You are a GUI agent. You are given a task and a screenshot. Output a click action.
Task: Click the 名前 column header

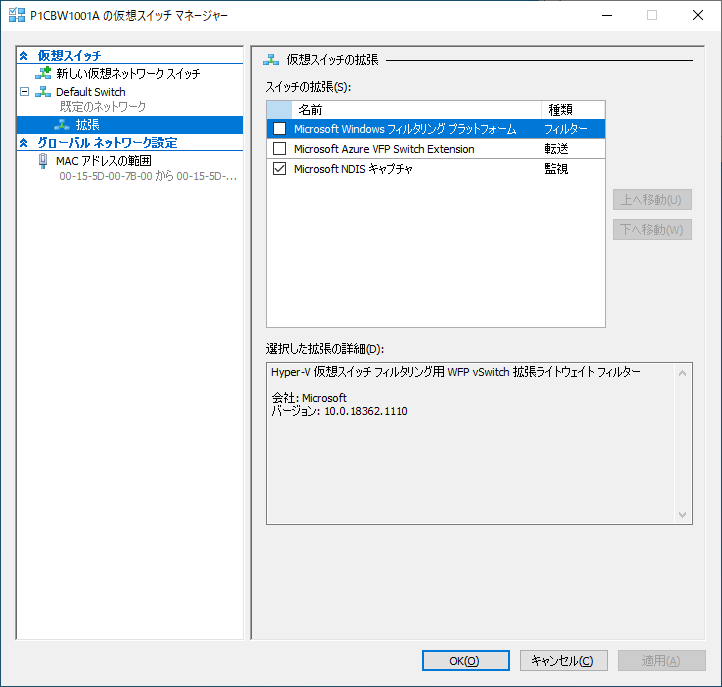pyautogui.click(x=416, y=110)
